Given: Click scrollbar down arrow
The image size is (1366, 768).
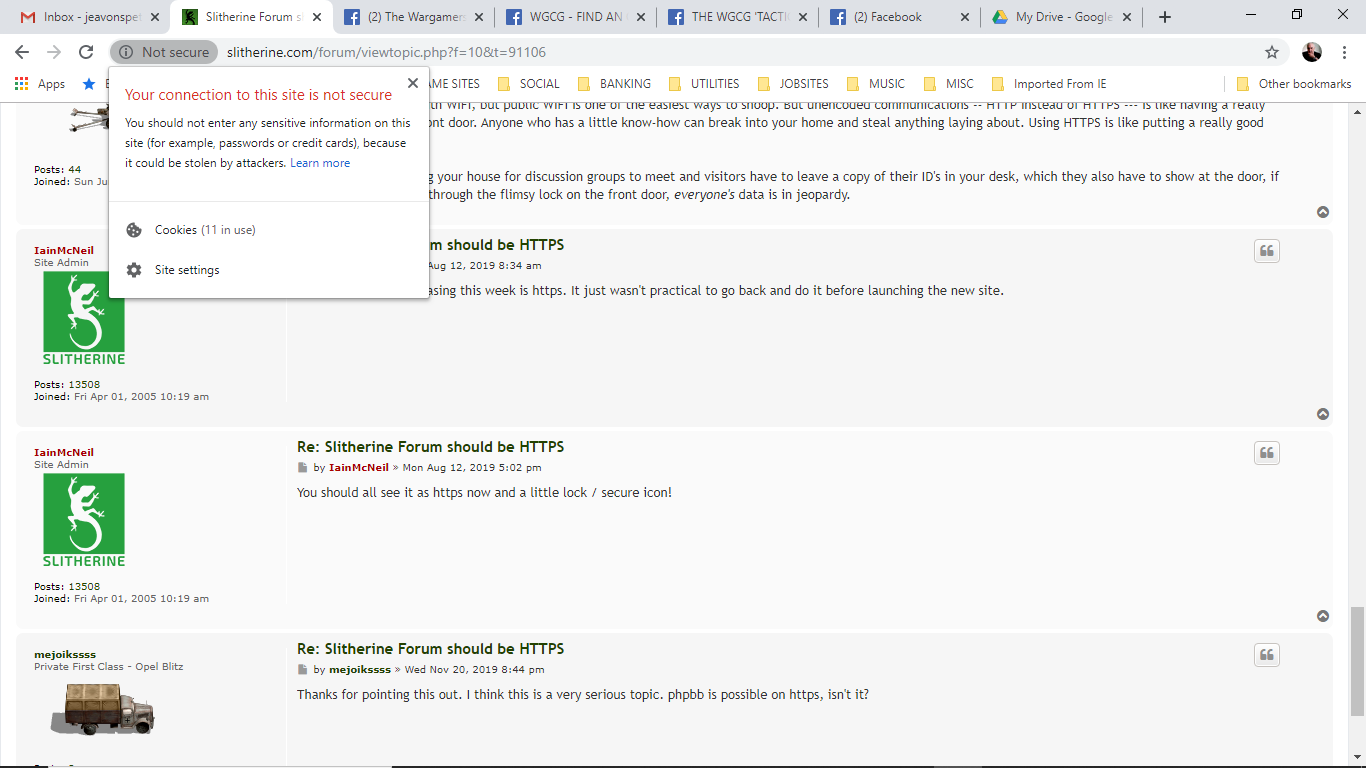Looking at the screenshot, I should 1357,758.
